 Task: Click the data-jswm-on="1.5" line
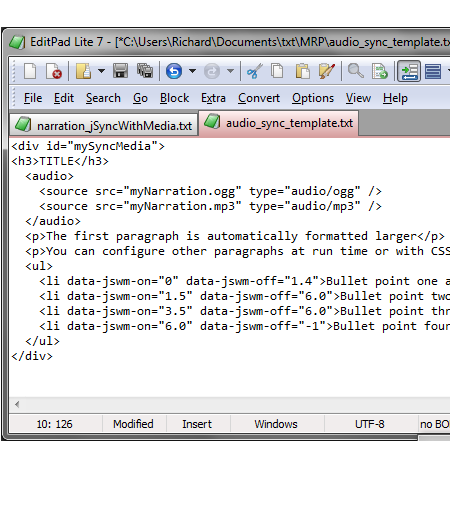[245, 296]
